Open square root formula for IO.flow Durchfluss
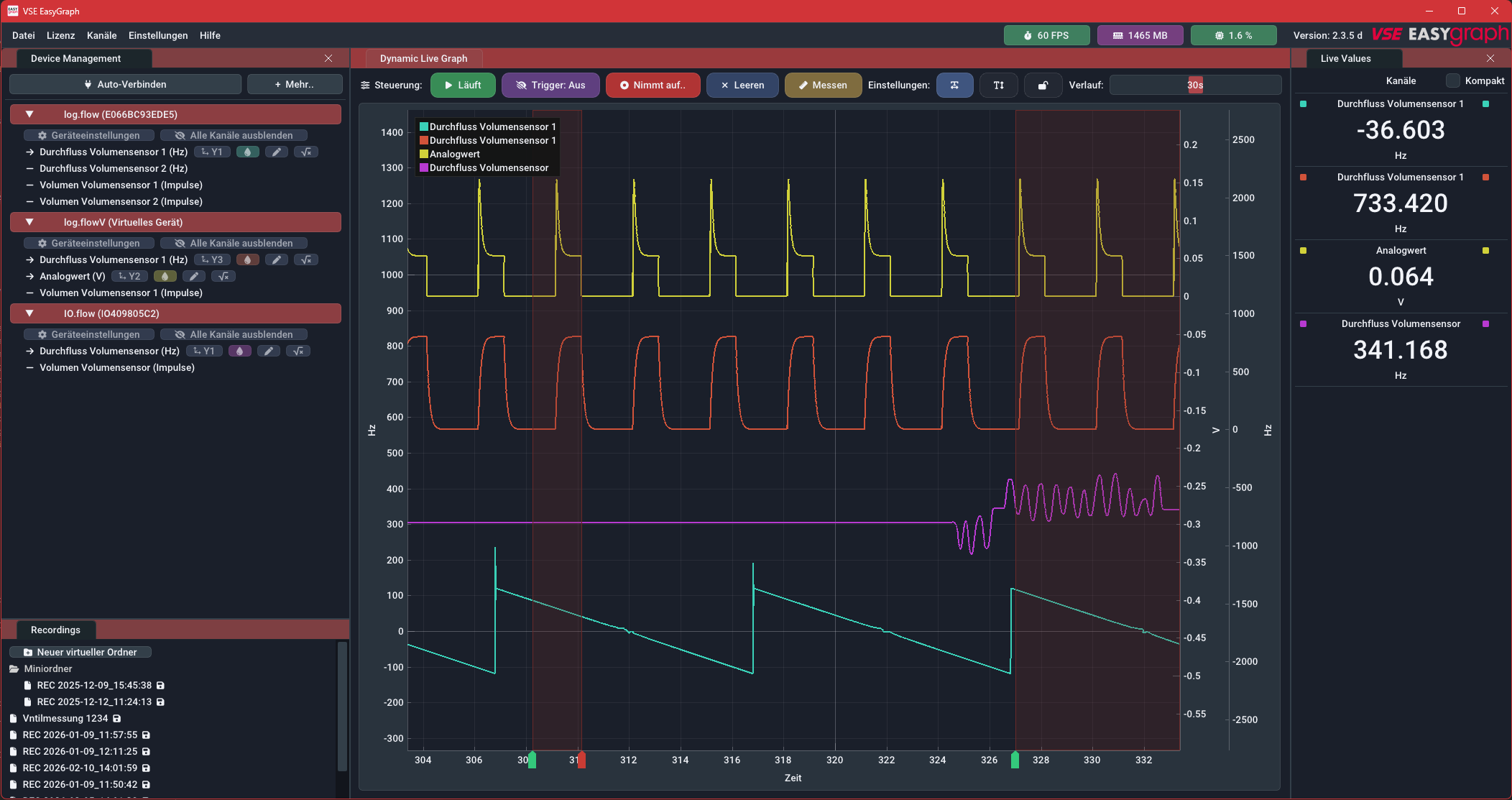The image size is (1512, 800). click(298, 351)
